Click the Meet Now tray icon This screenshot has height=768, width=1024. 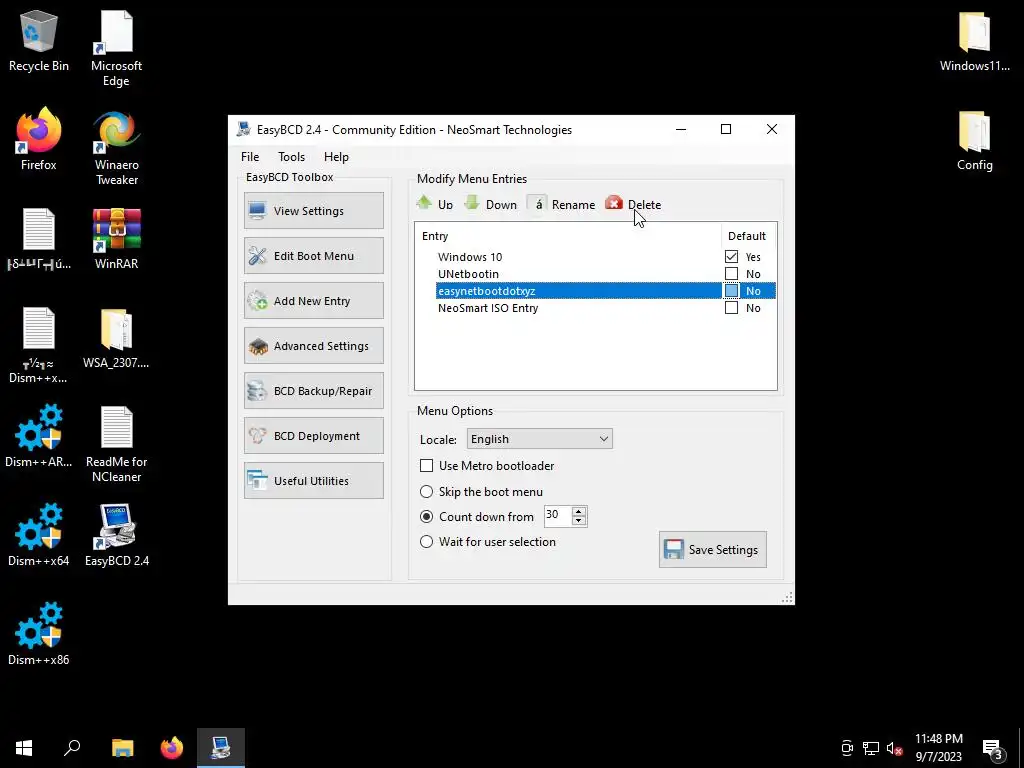tap(847, 748)
